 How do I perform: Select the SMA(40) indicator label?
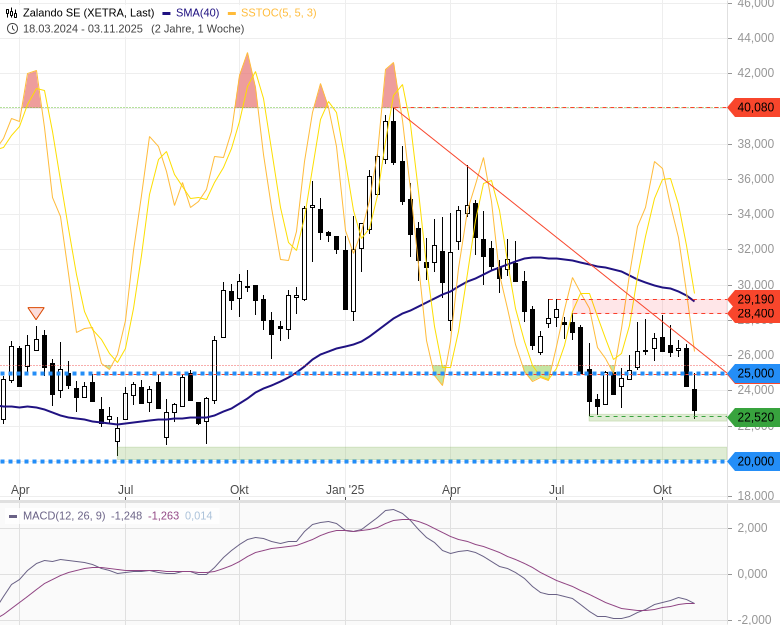click(x=196, y=12)
